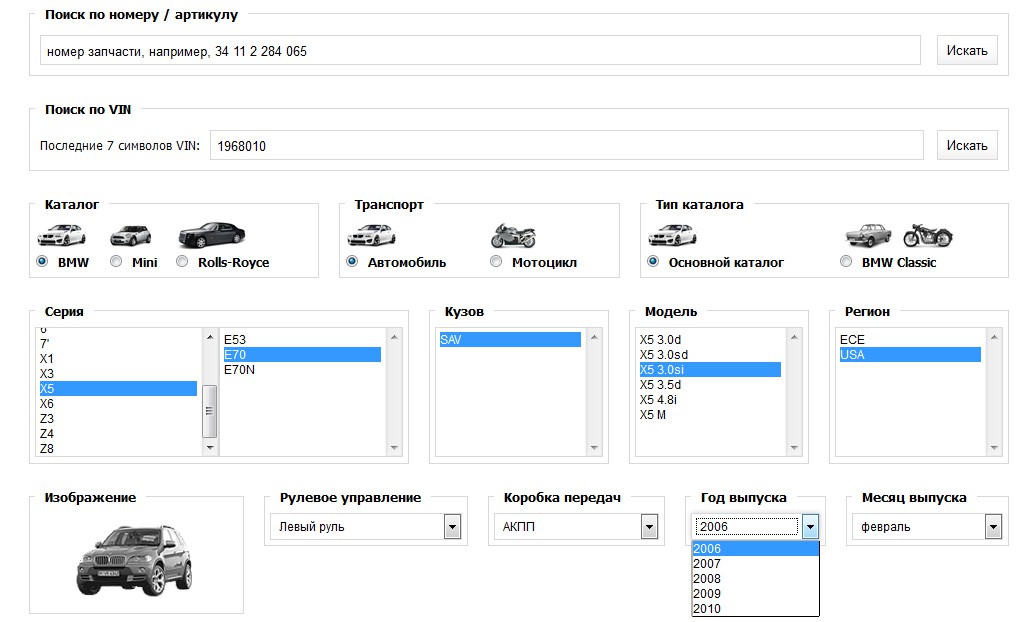This screenshot has width=1028, height=622.
Task: Focus the VIN last 7 symbols field
Action: (566, 146)
